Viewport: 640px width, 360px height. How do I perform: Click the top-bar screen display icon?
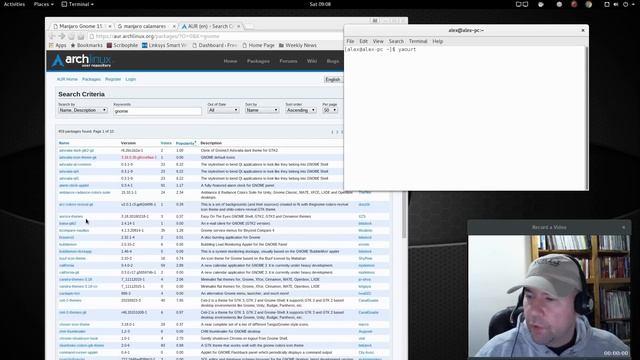(522, 4)
